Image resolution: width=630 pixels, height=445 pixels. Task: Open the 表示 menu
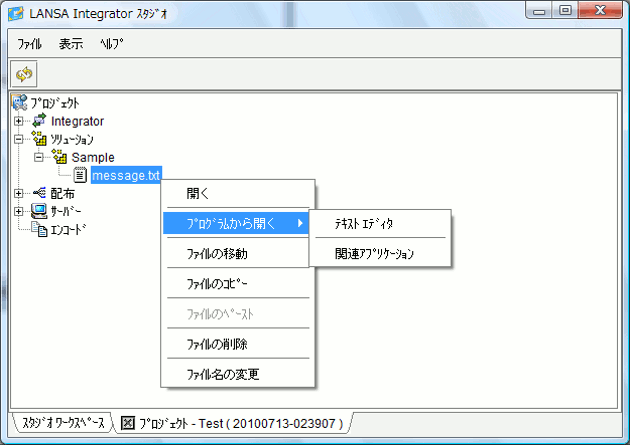click(x=71, y=43)
